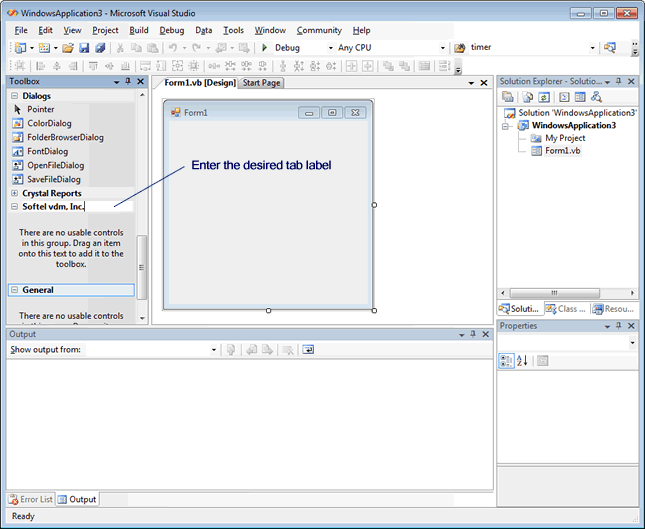645x529 pixels.
Task: Select the ColorDialog control in Toolbox
Action: pyautogui.click(x=49, y=123)
